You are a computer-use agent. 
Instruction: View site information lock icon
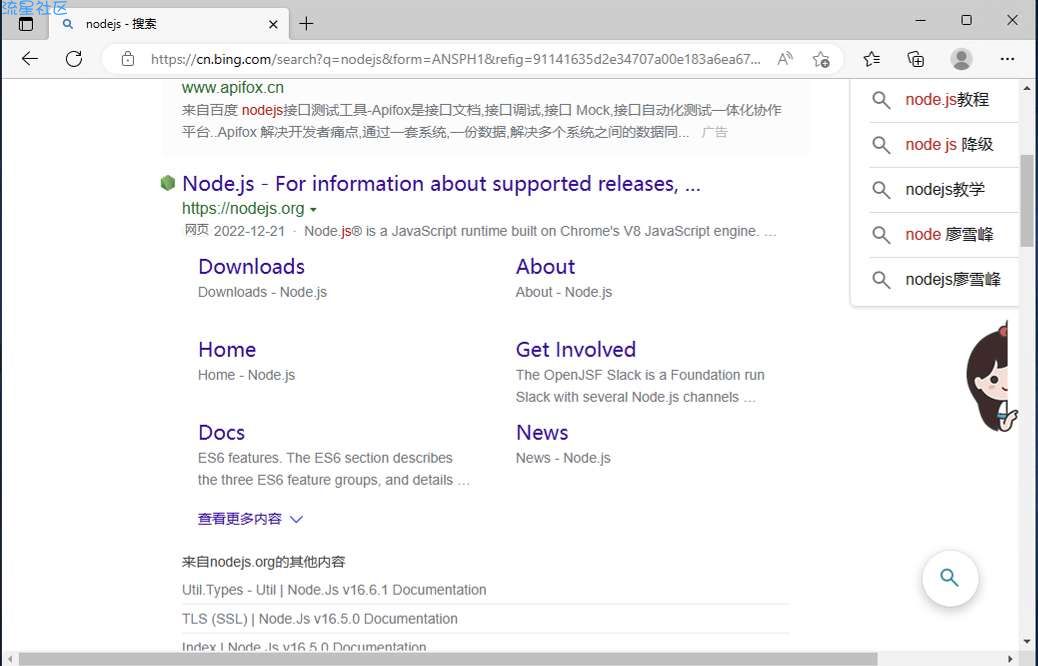(128, 59)
